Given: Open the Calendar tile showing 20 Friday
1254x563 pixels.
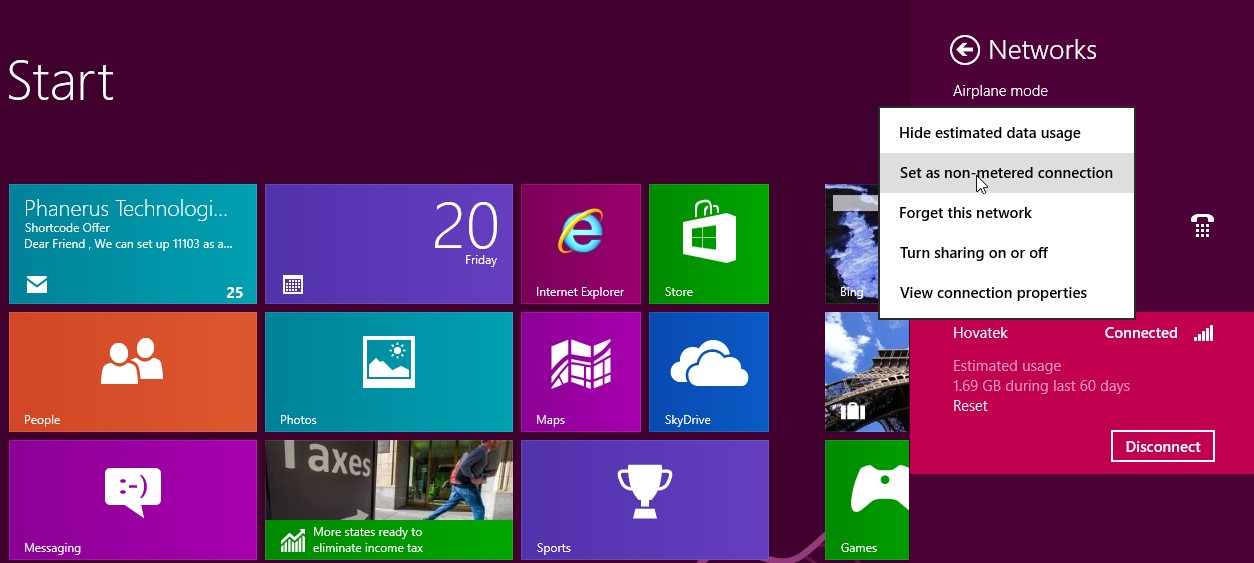Looking at the screenshot, I should click(x=389, y=244).
